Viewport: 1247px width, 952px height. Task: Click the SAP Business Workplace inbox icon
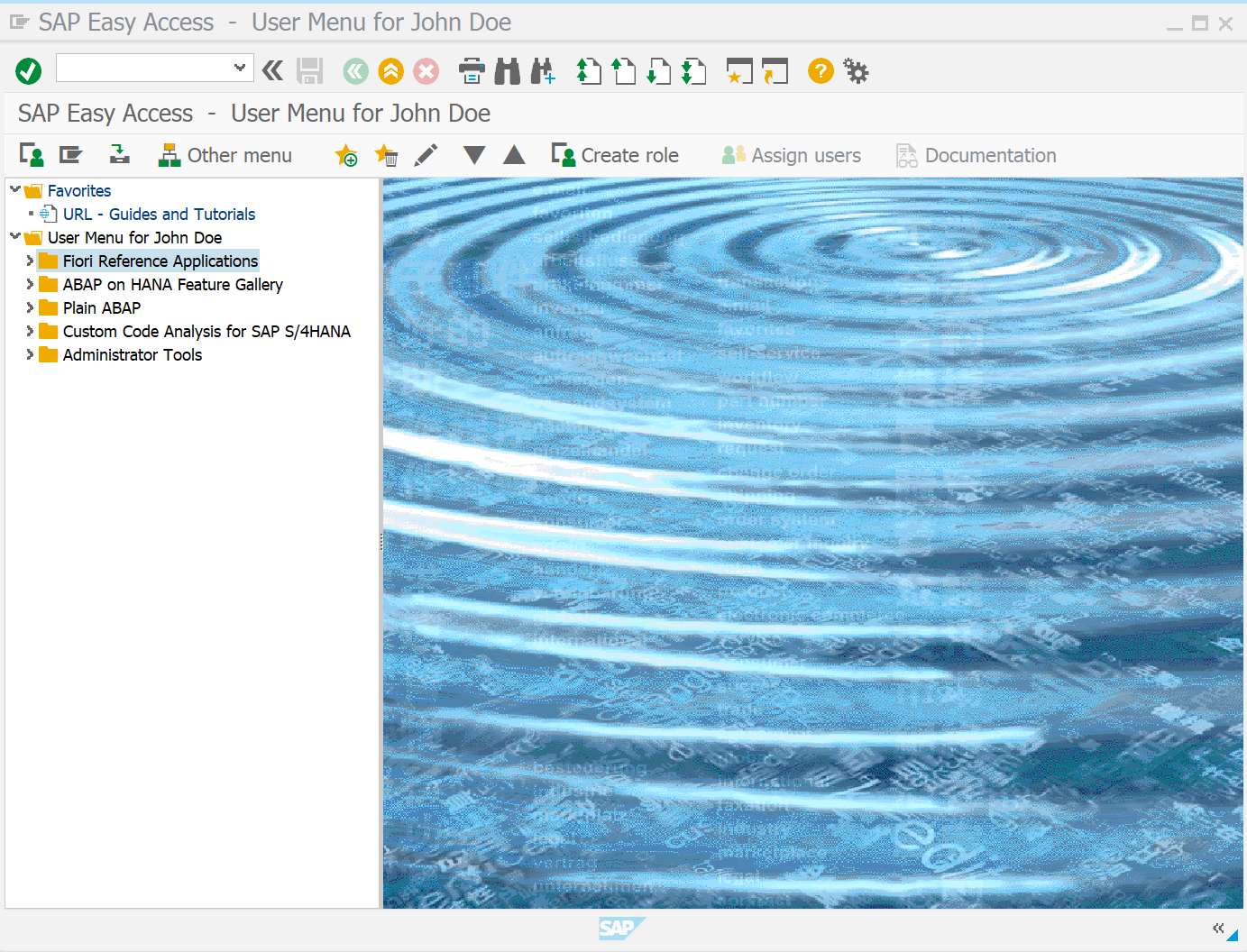tap(120, 155)
